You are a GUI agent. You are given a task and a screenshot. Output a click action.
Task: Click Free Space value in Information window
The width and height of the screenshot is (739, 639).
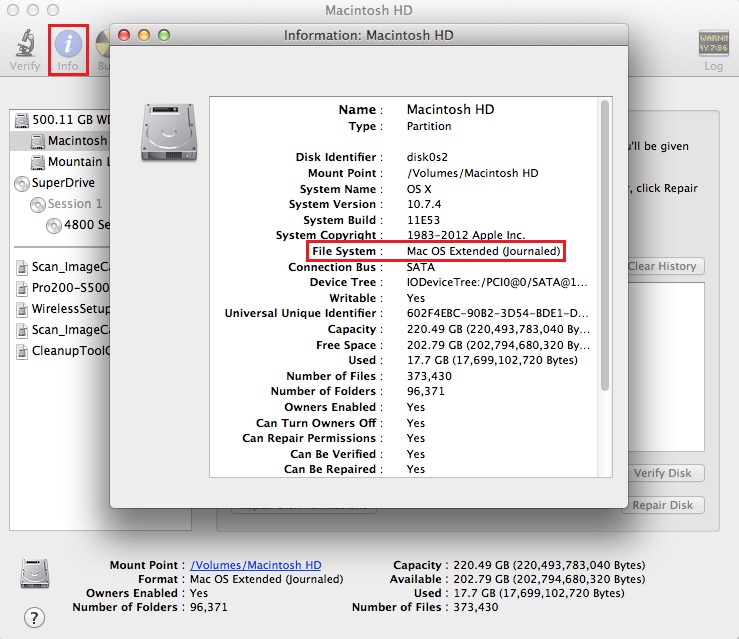498,345
